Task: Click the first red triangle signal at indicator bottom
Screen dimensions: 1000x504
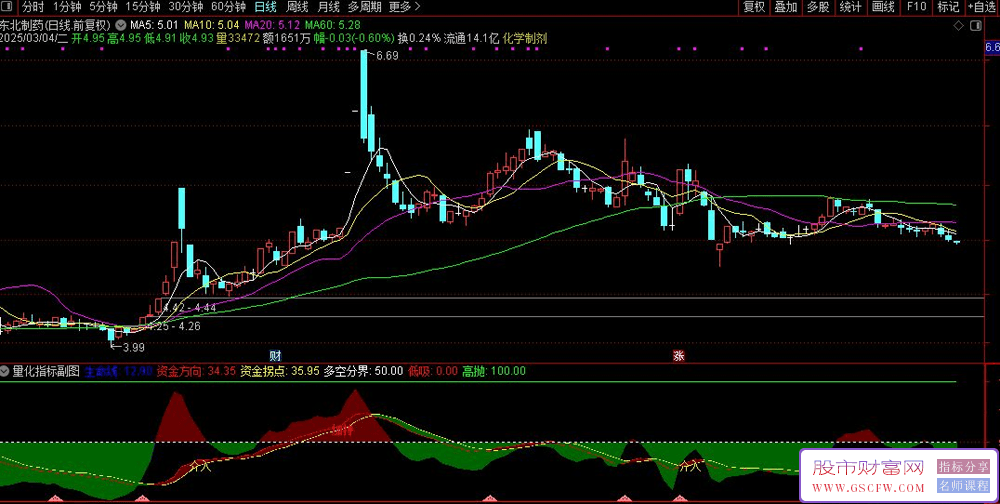Action: [x=54, y=498]
